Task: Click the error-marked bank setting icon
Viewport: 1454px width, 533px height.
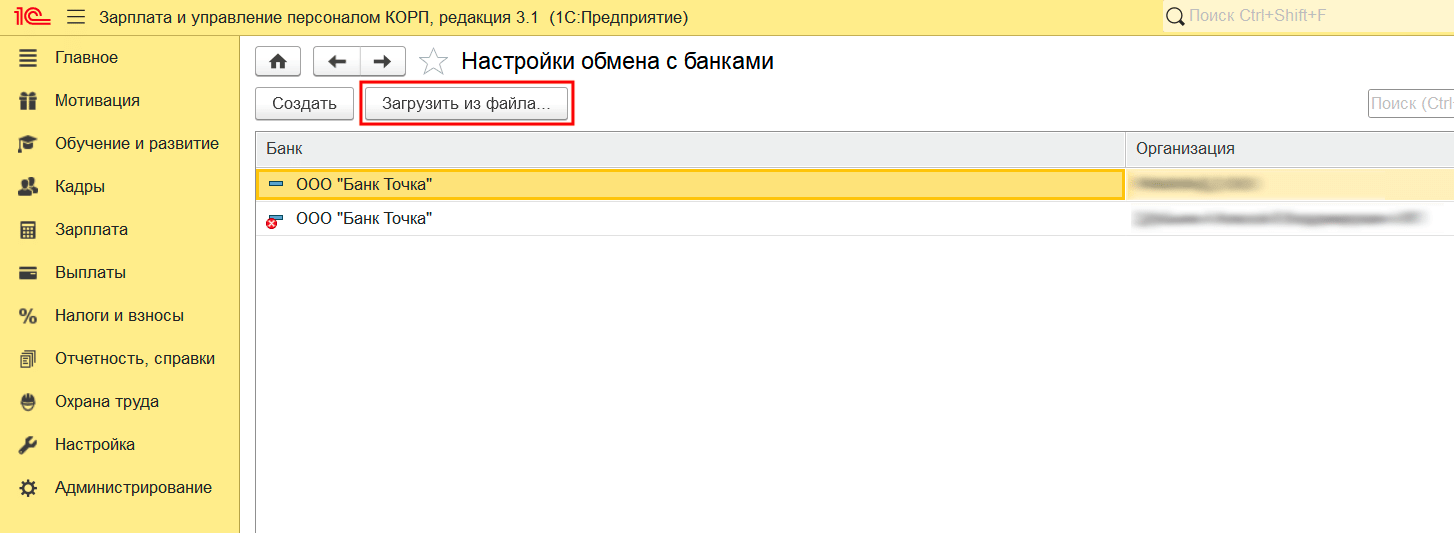Action: (x=273, y=220)
